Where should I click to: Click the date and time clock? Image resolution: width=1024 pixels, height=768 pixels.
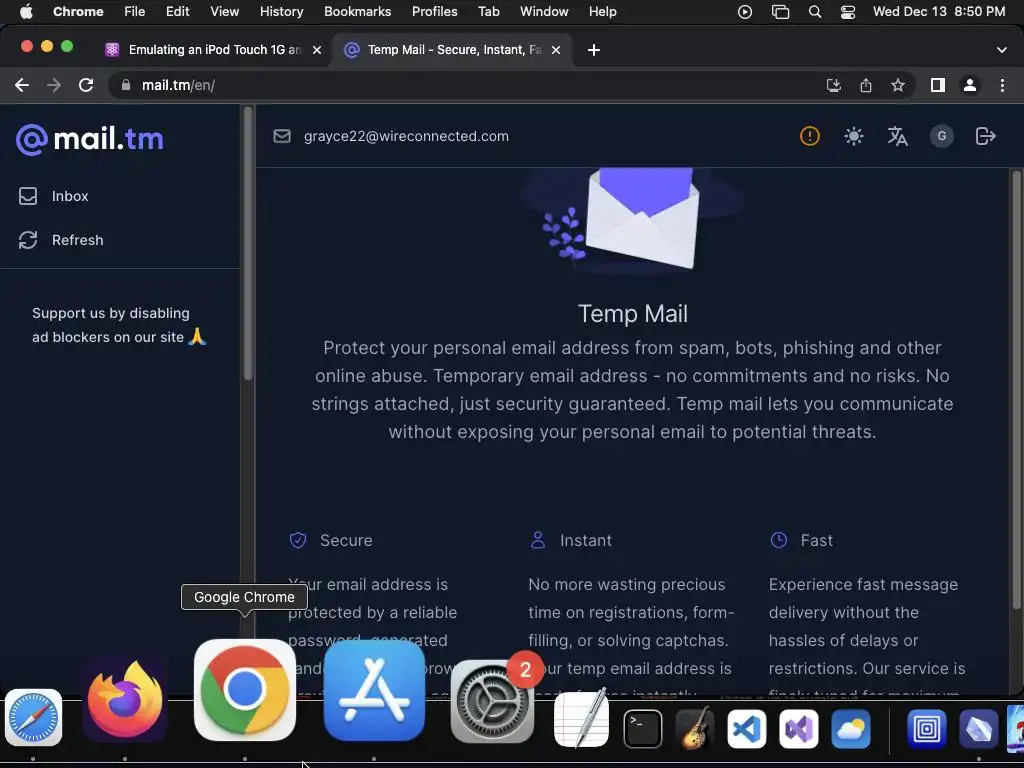point(939,11)
